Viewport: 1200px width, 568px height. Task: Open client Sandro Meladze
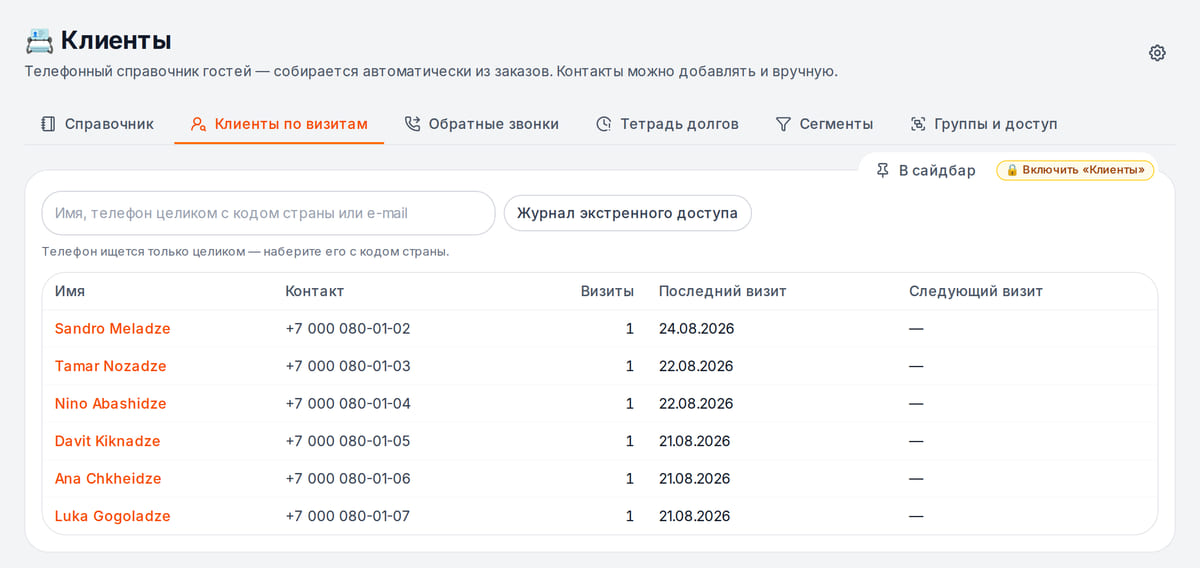(x=112, y=328)
